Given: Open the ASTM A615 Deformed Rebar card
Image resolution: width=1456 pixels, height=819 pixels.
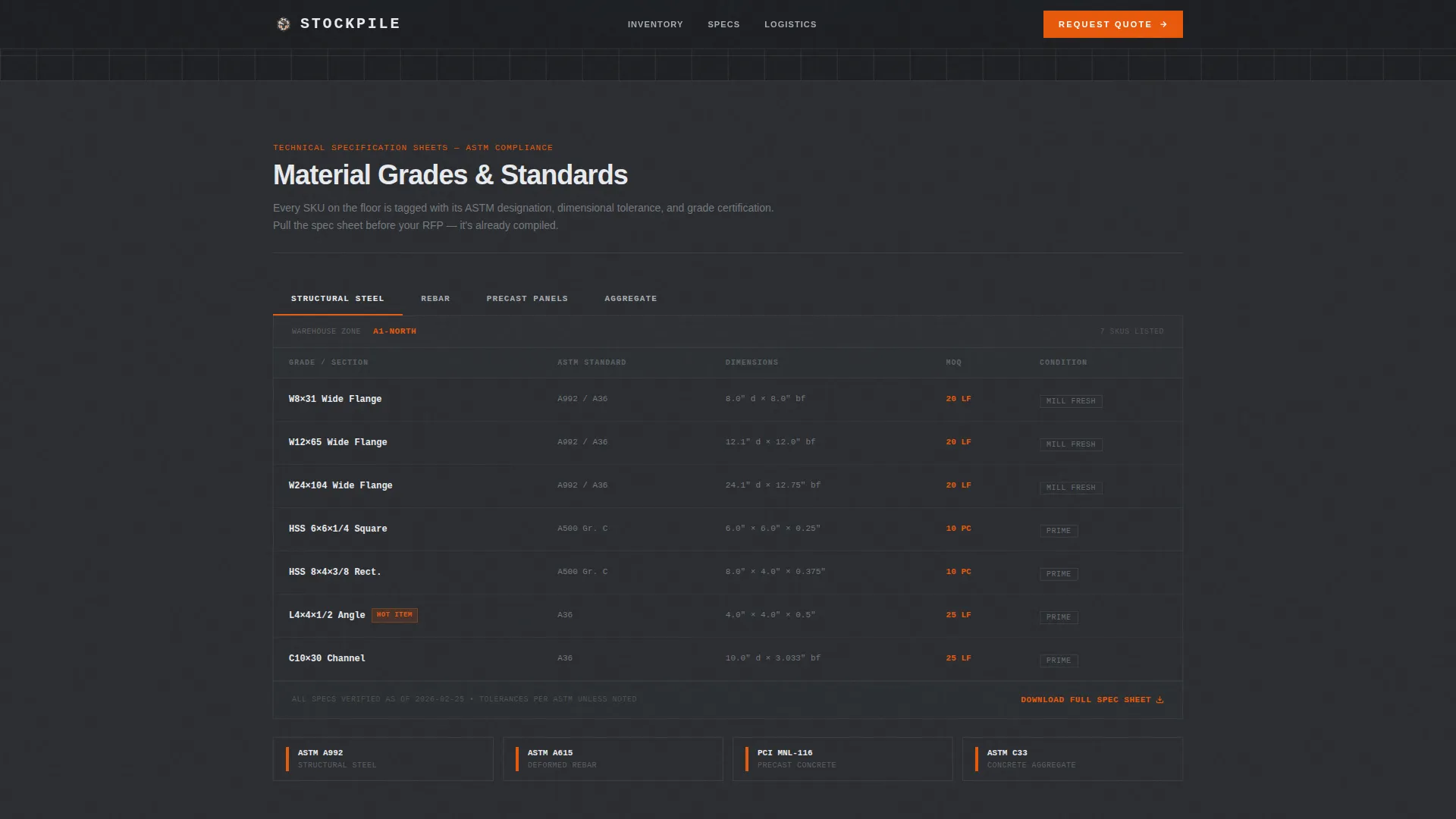Looking at the screenshot, I should tap(613, 759).
